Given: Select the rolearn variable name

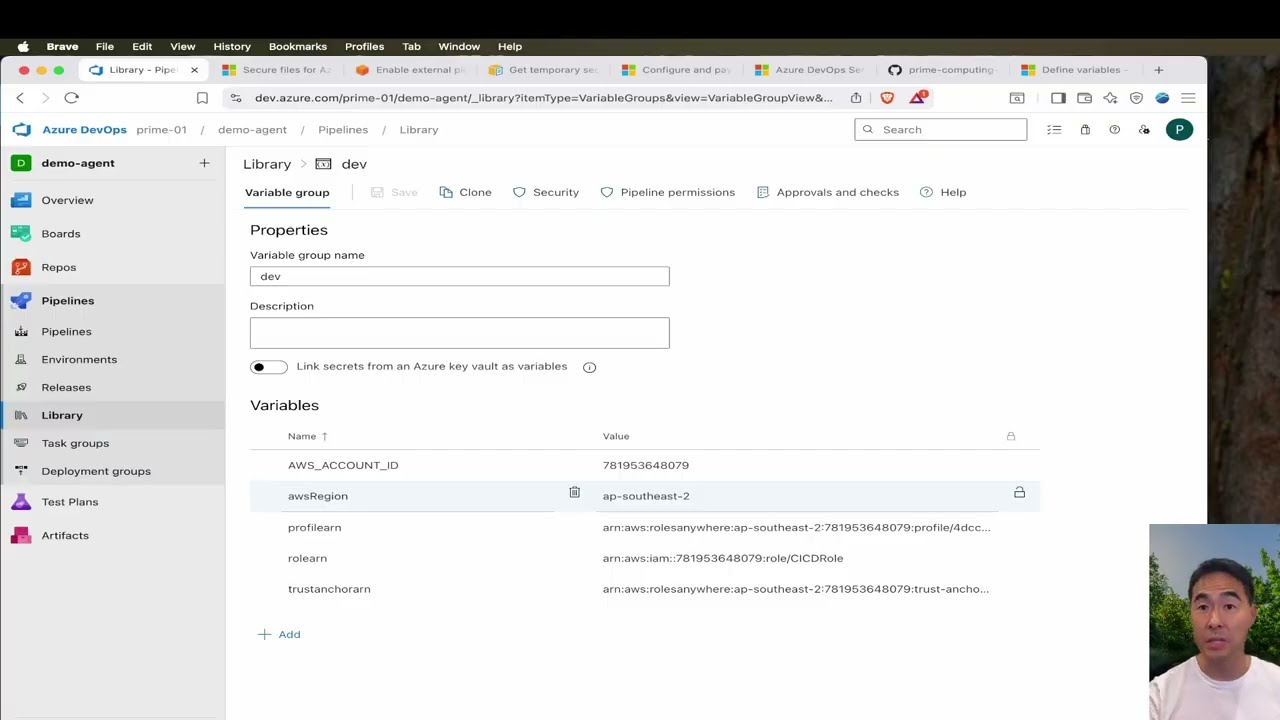Looking at the screenshot, I should click(x=307, y=558).
